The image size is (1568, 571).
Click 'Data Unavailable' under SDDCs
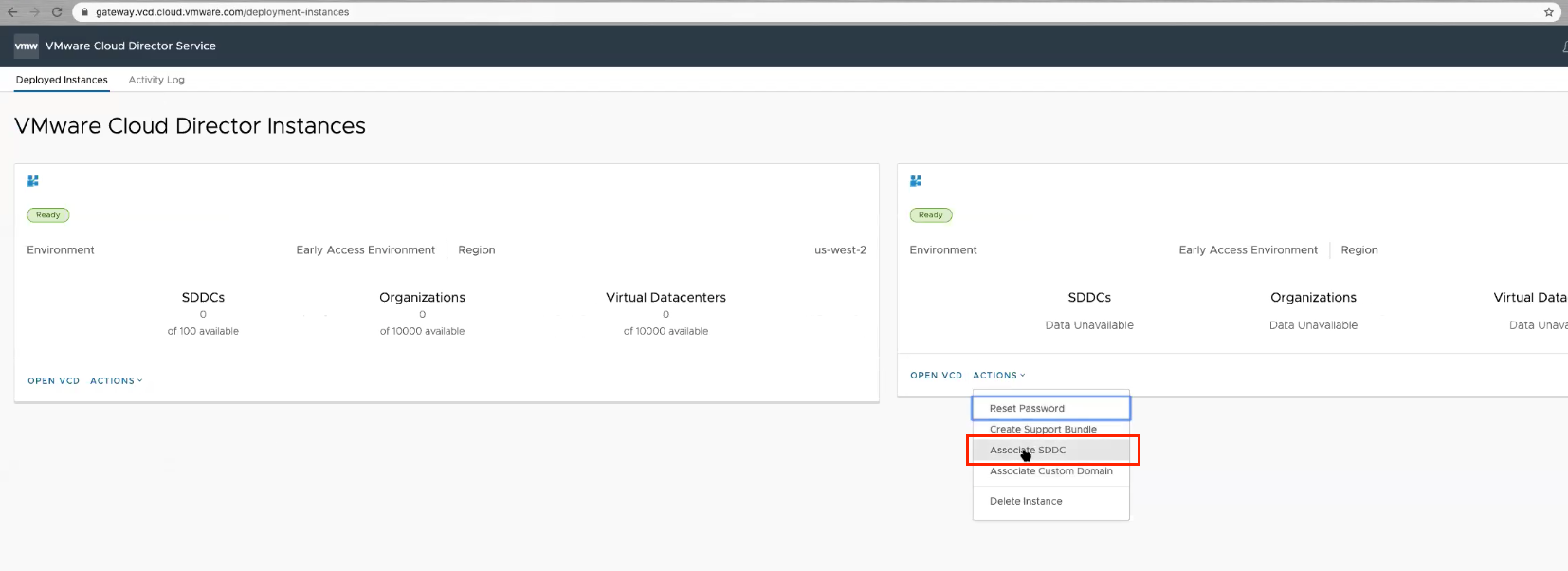click(x=1089, y=324)
